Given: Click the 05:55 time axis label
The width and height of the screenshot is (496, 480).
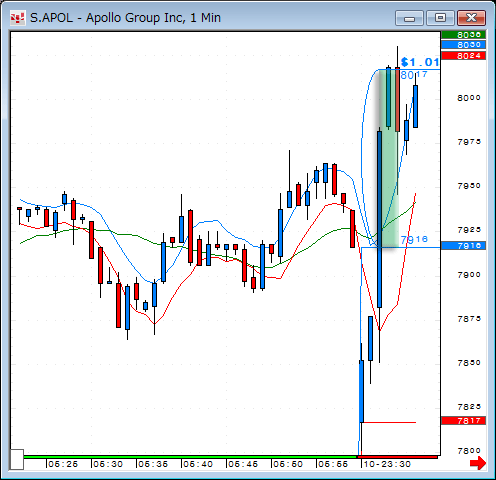Looking at the screenshot, I should click(x=333, y=464).
